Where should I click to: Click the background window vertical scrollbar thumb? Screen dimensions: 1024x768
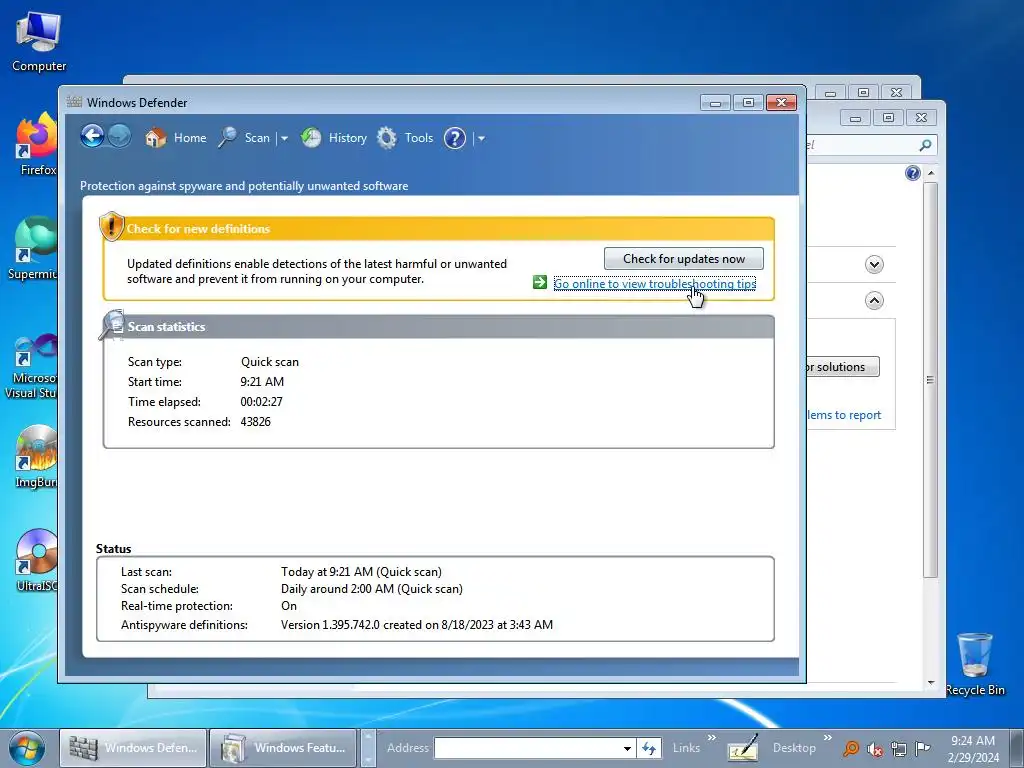[931, 380]
